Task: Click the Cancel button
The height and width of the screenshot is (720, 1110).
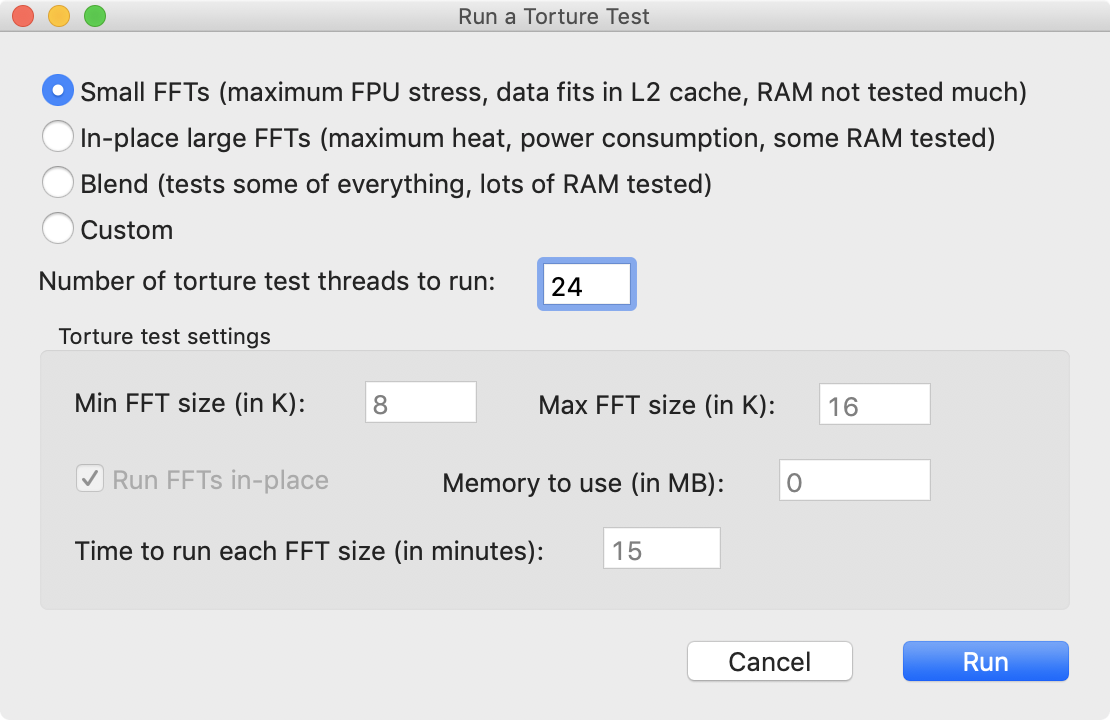Action: [770, 662]
